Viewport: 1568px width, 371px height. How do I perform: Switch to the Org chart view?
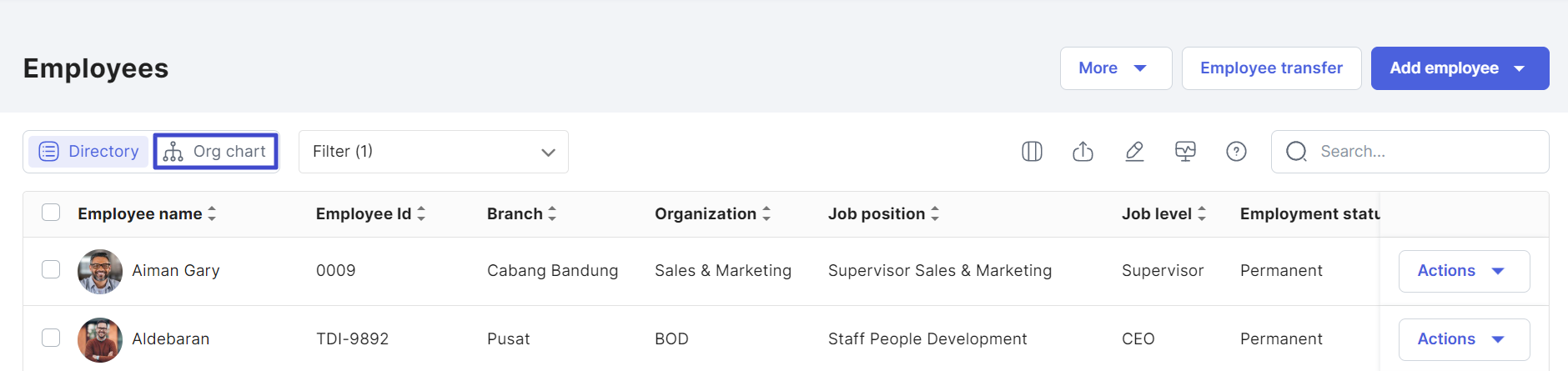[x=216, y=152]
